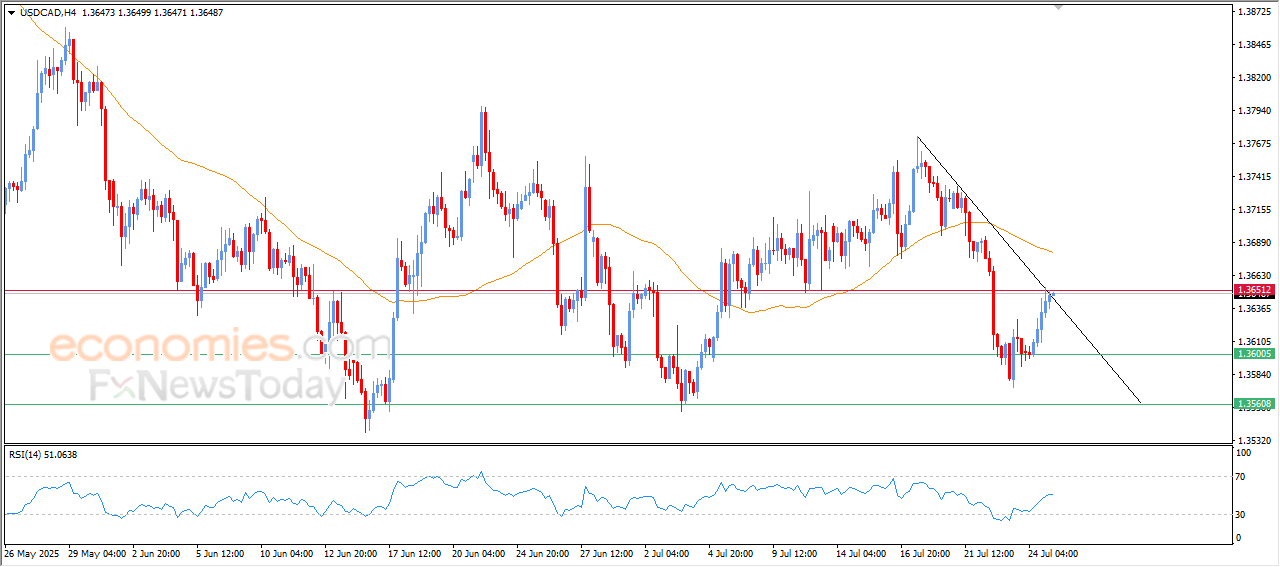Click the grey chart shift triangle marker
1280x567 pixels.
tap(1059, 7)
